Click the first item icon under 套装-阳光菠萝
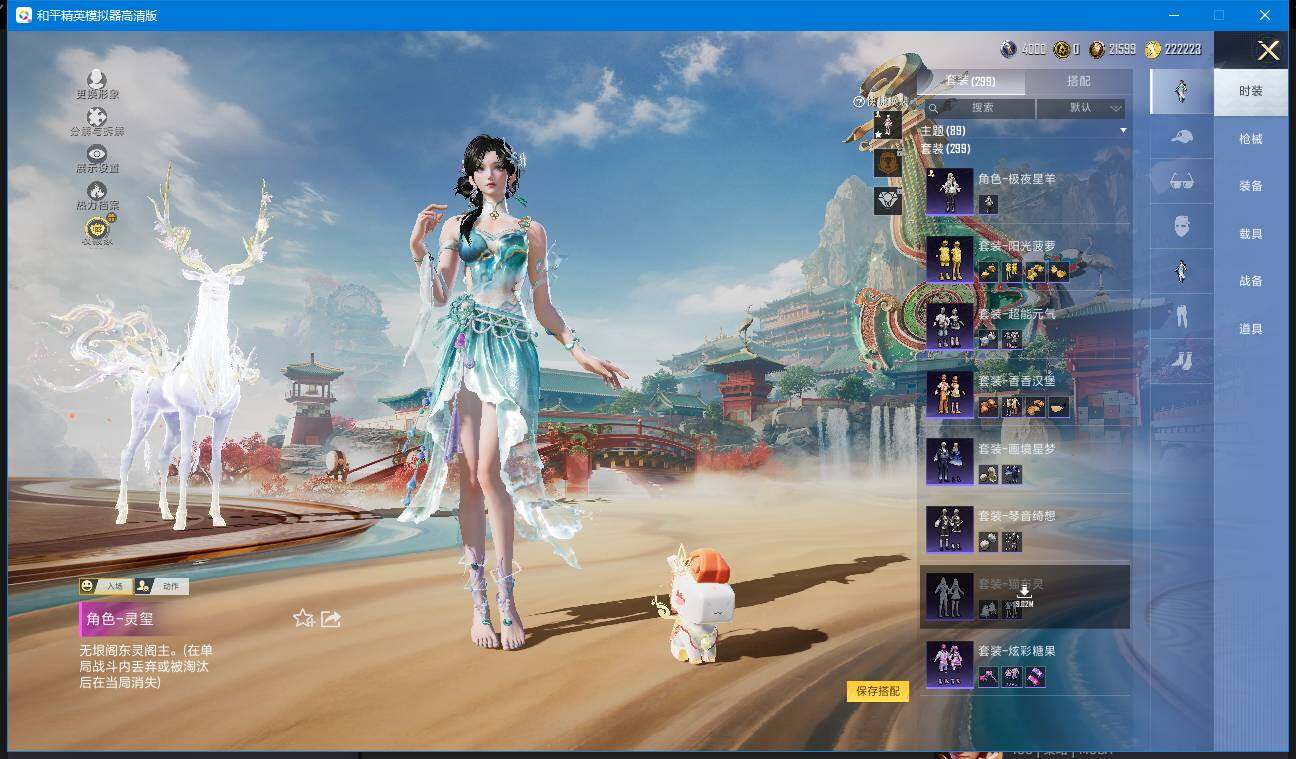Screen dimensions: 1296x759 coord(988,271)
